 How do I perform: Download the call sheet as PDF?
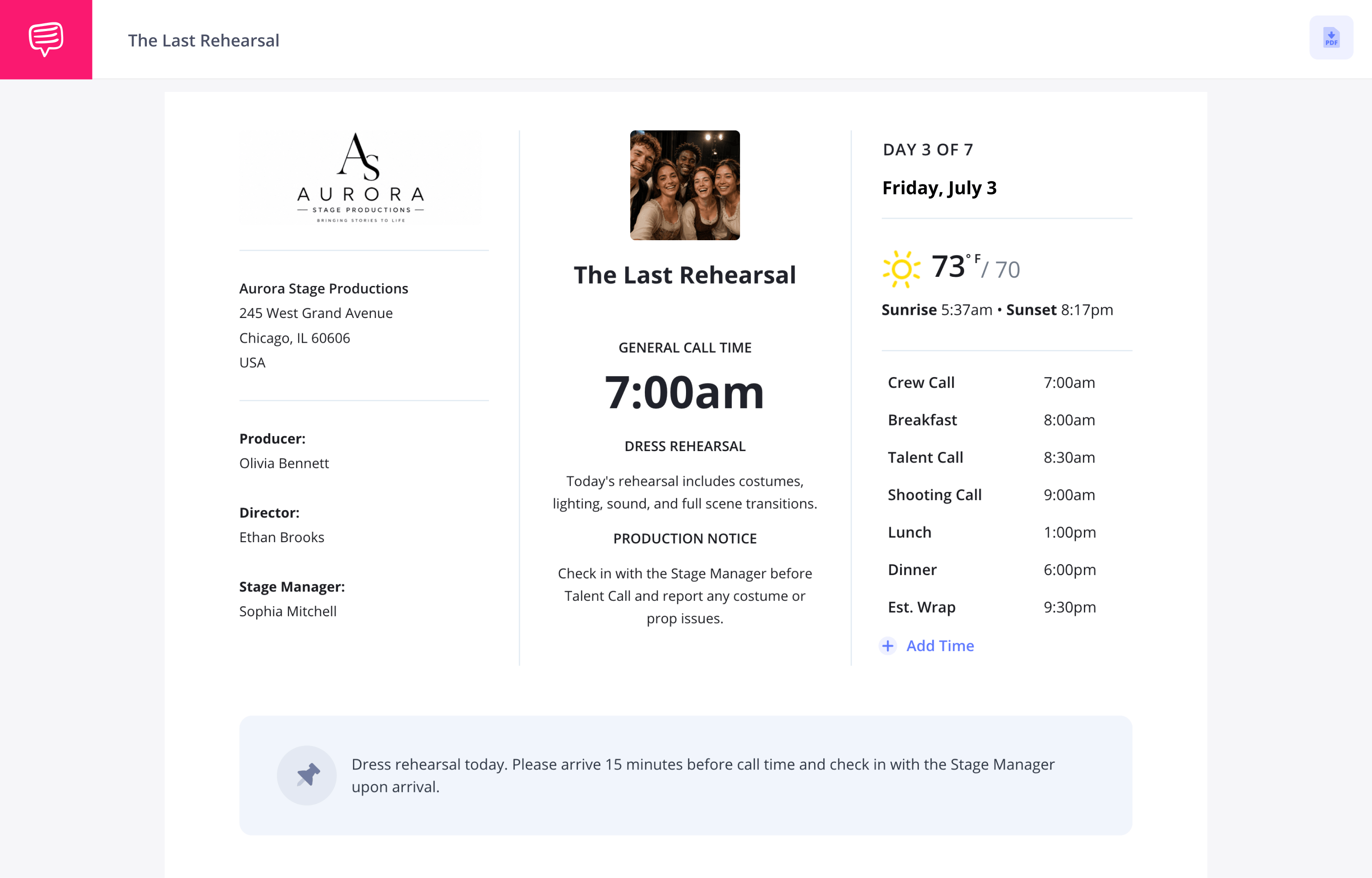tap(1331, 38)
